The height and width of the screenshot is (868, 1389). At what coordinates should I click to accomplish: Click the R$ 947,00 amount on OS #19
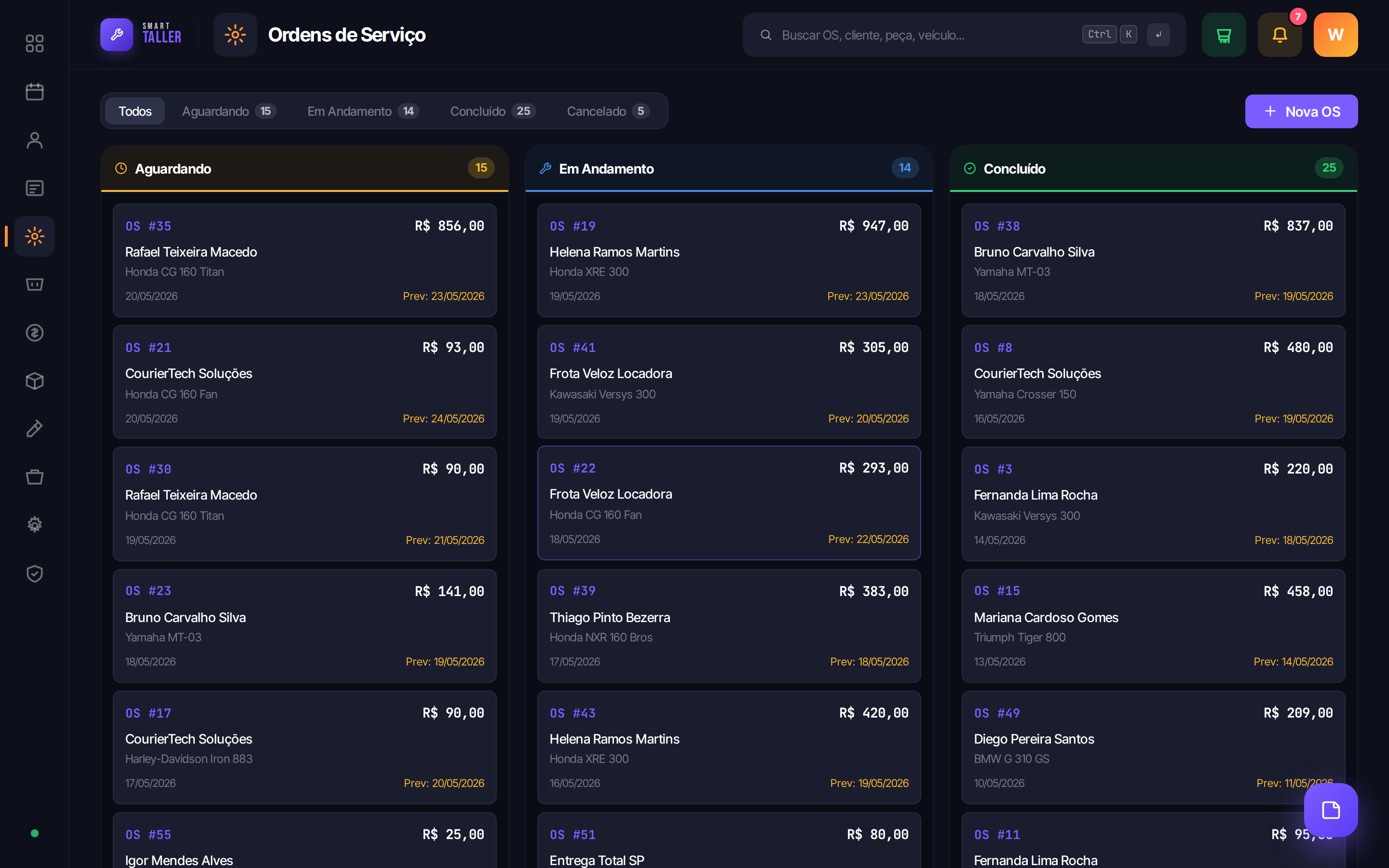(873, 226)
